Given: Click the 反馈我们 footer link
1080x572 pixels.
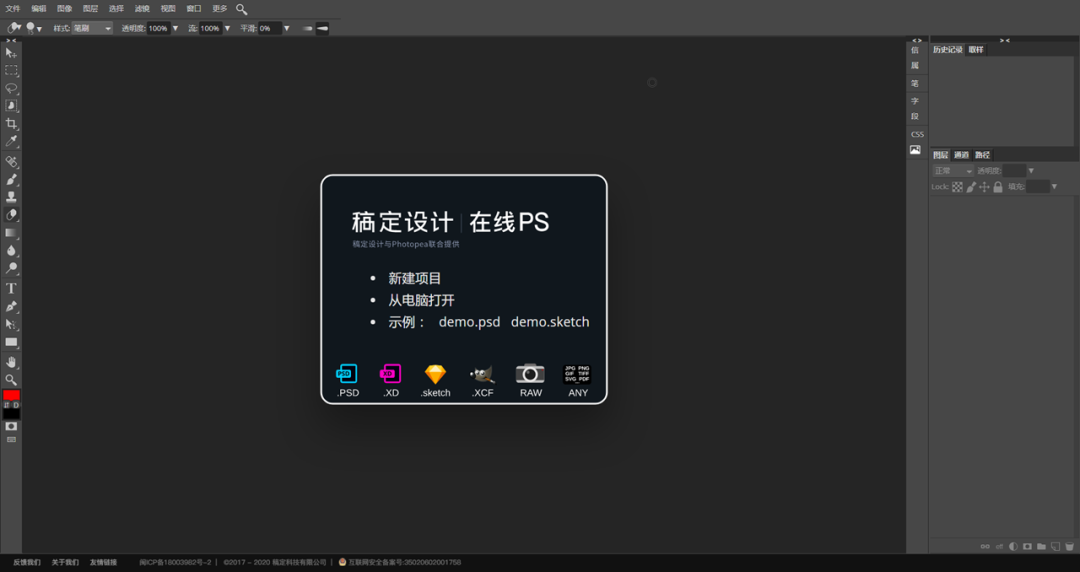Looking at the screenshot, I should point(27,562).
